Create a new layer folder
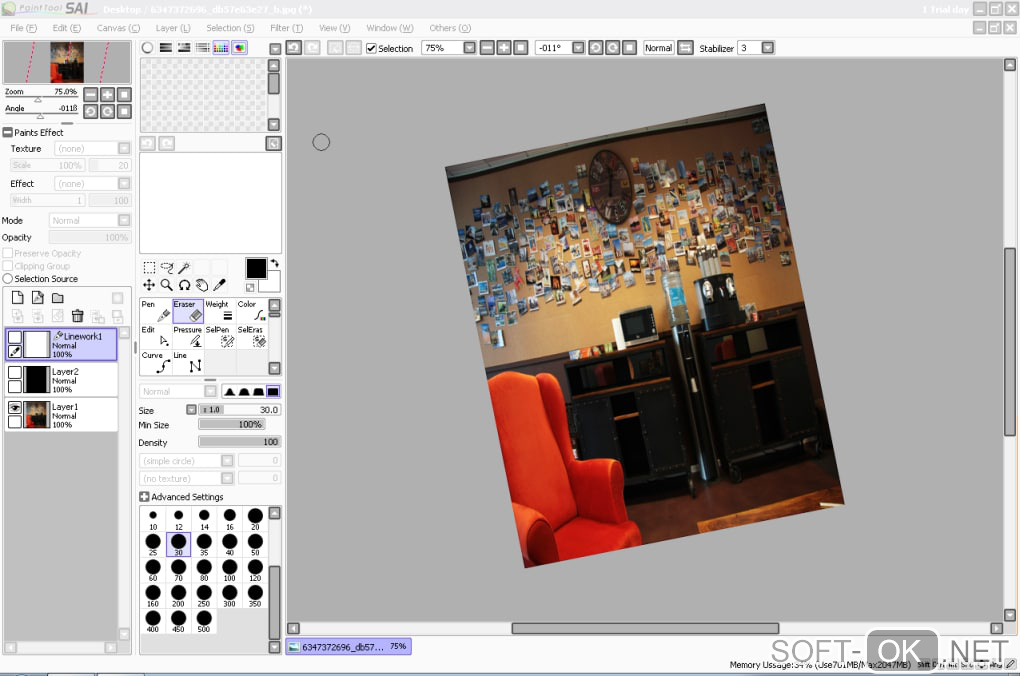The width and height of the screenshot is (1020, 676). (58, 298)
